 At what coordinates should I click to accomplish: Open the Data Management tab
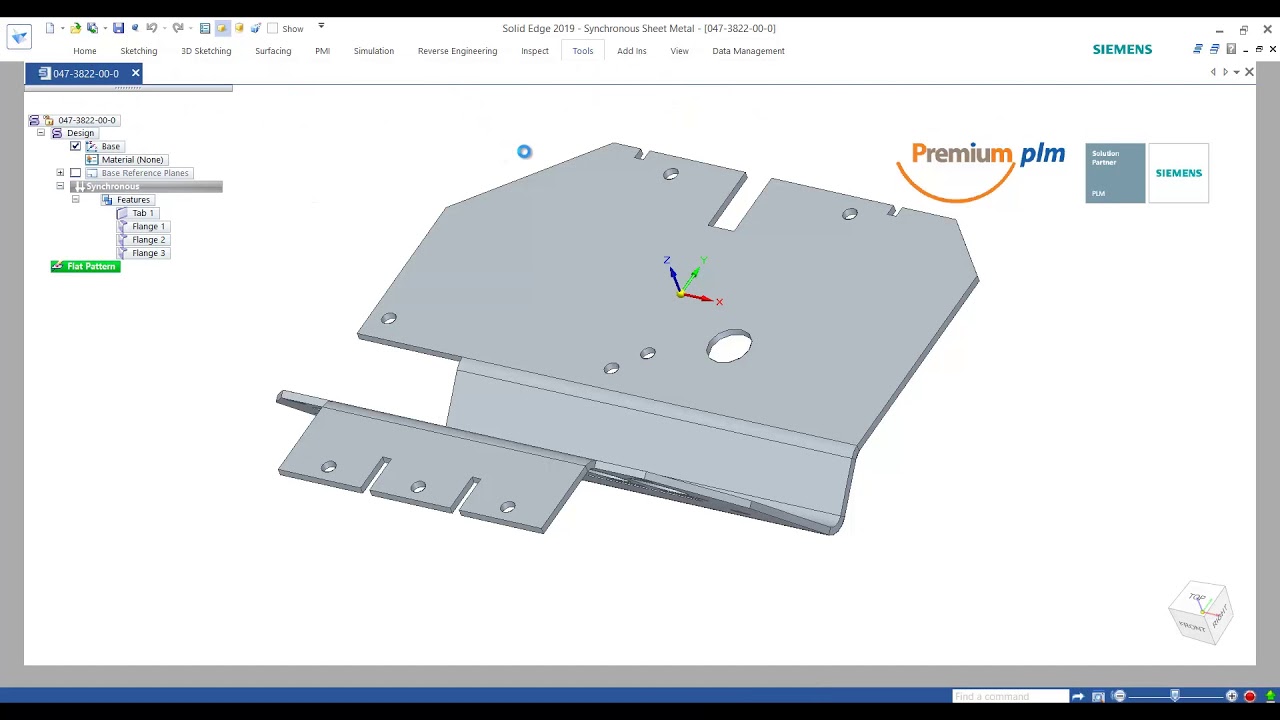coord(748,51)
